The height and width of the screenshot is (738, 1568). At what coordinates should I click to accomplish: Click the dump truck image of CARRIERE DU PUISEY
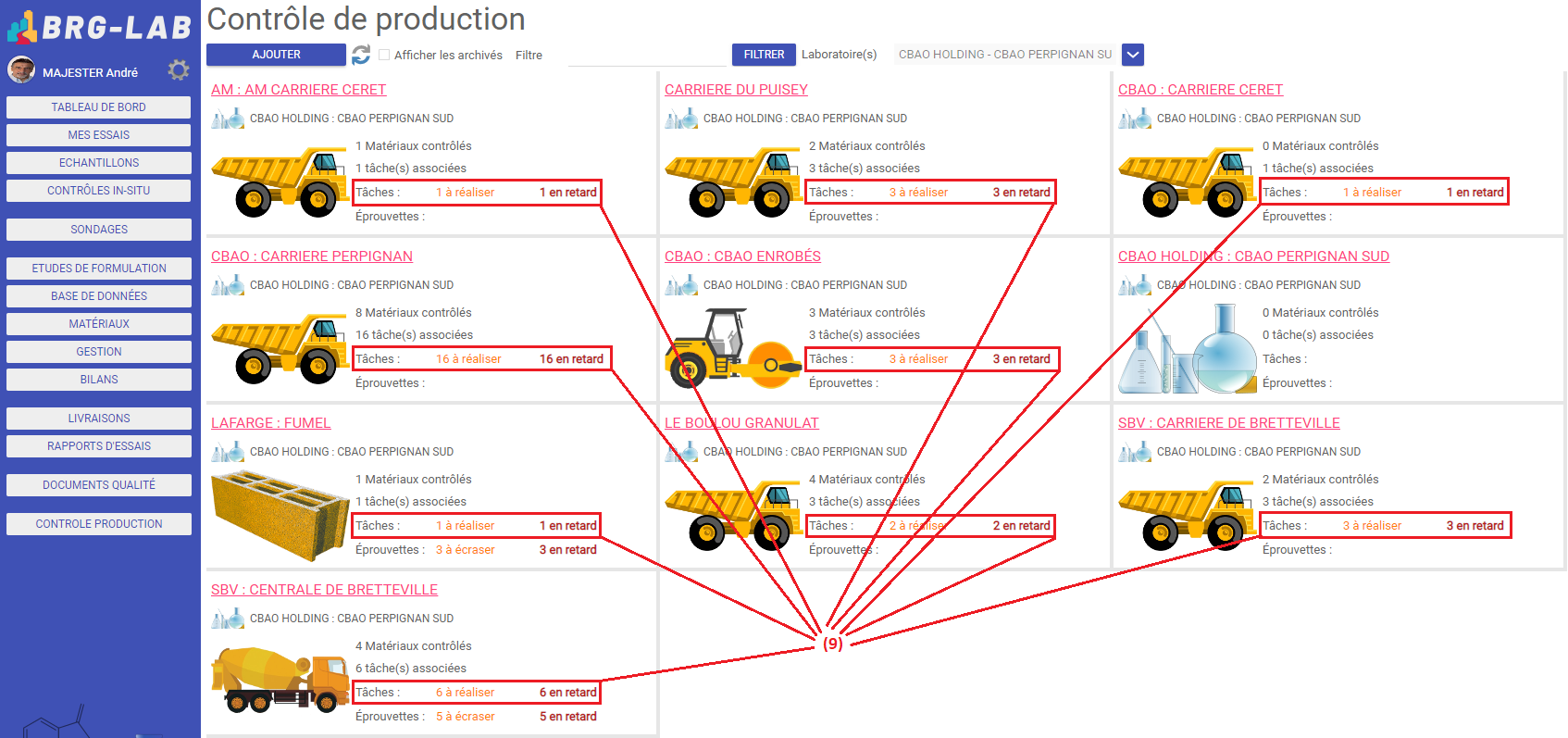[x=733, y=181]
